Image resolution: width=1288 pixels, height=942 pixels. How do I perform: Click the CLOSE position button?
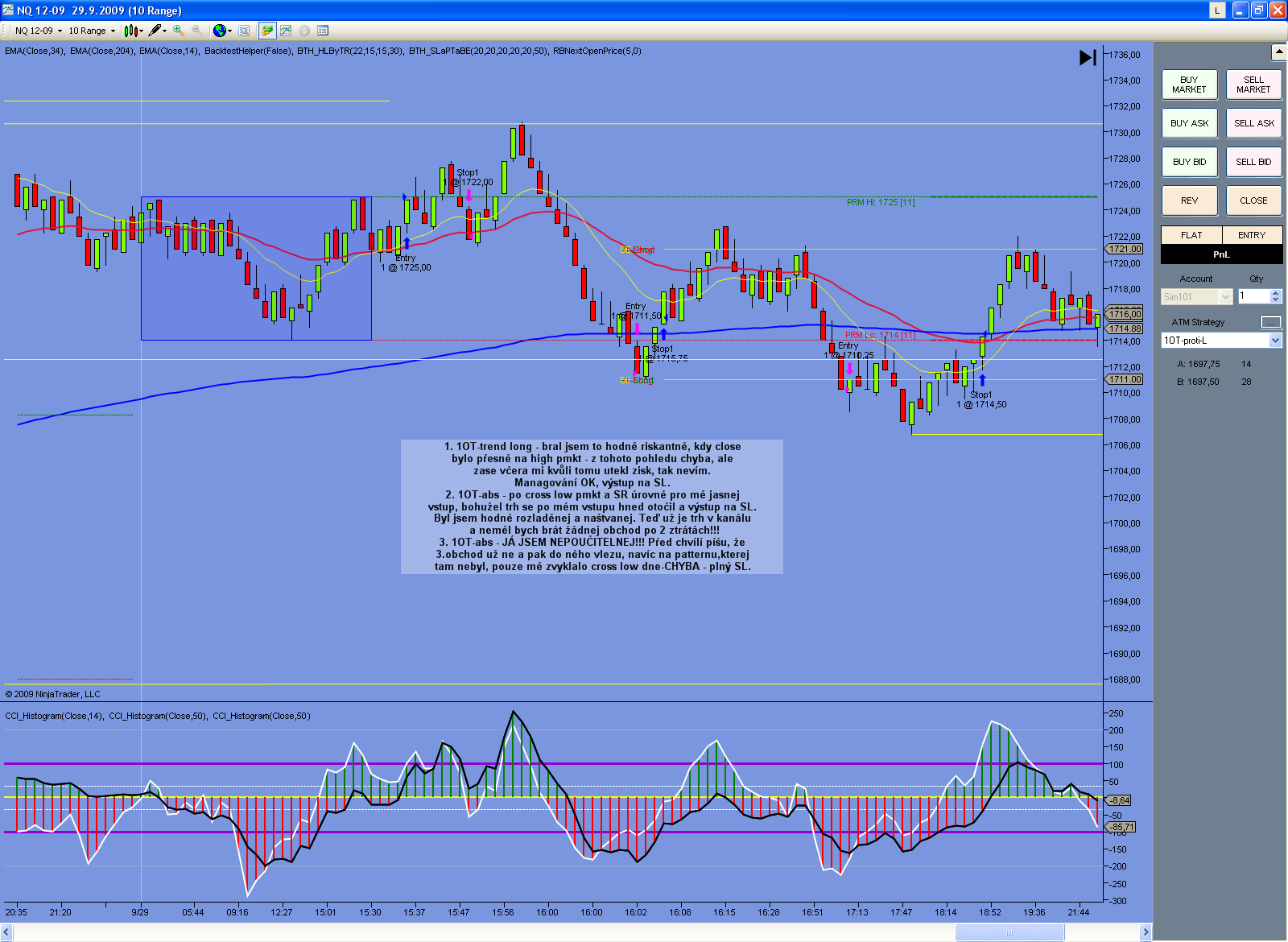pos(1253,200)
